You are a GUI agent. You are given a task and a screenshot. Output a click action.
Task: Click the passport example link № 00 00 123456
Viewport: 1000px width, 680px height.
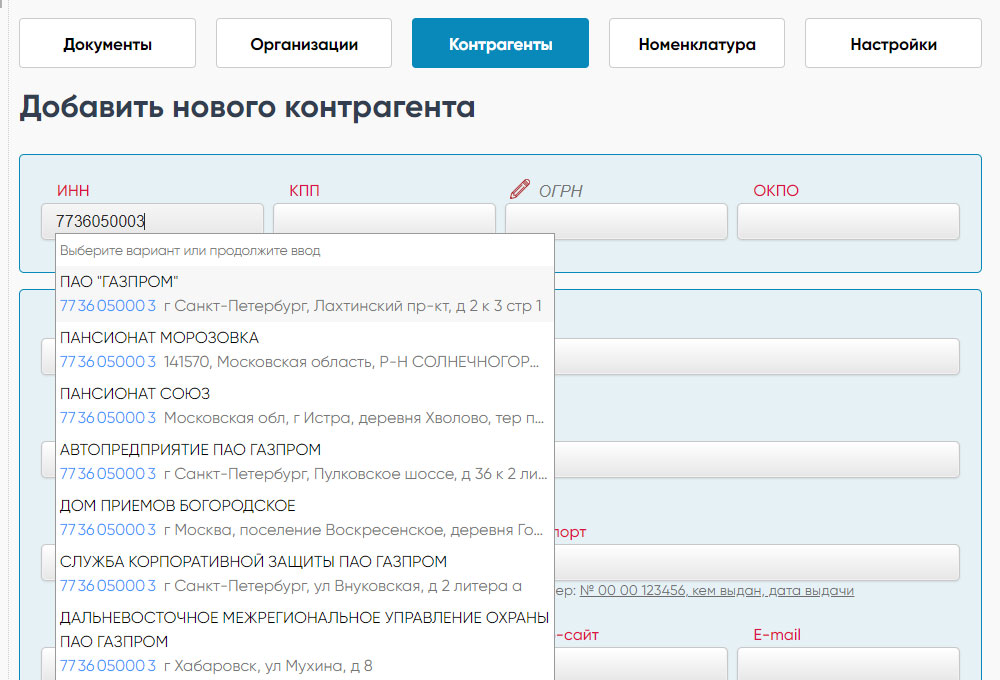716,591
